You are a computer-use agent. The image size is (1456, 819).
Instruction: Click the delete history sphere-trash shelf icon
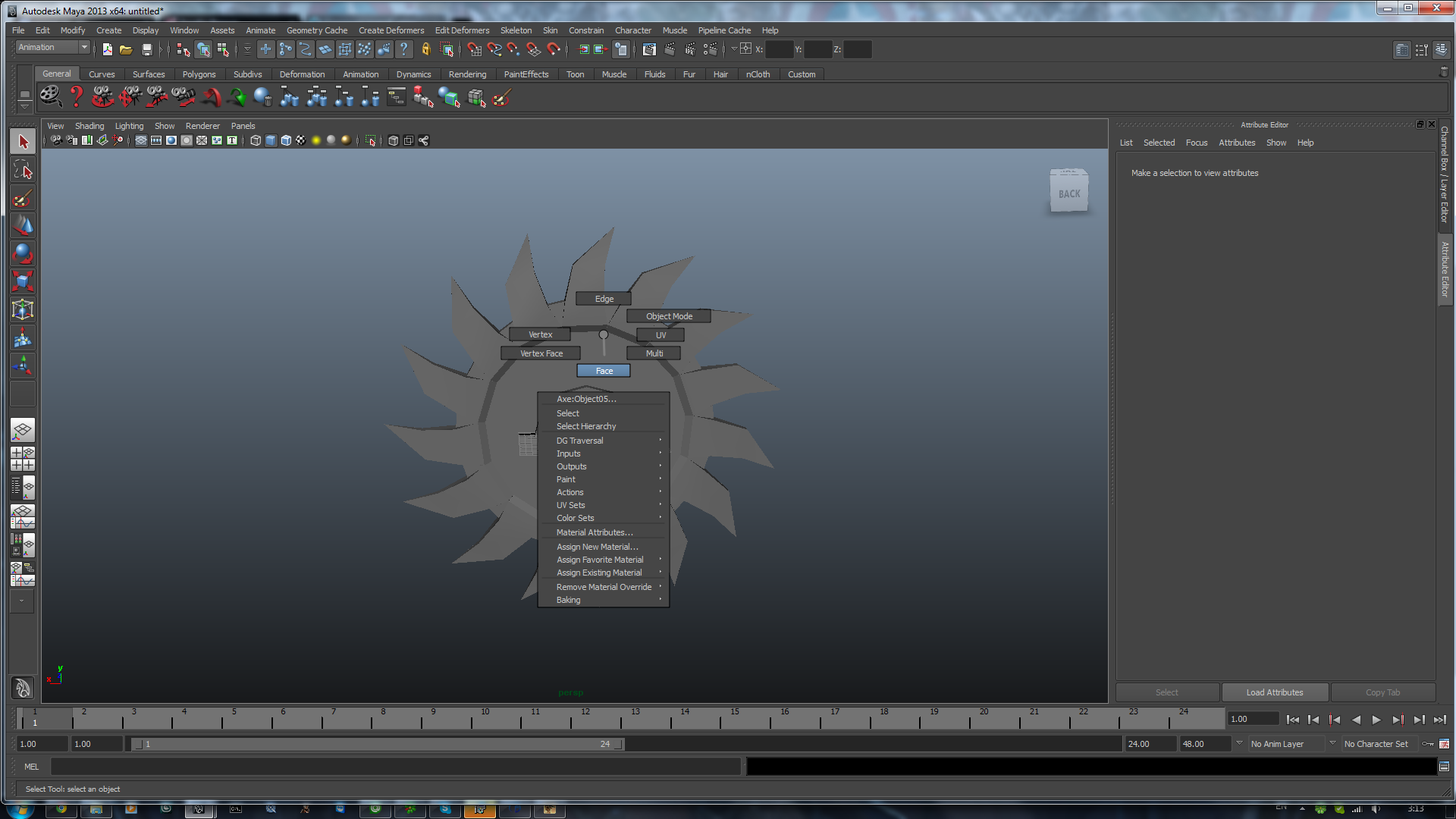263,96
